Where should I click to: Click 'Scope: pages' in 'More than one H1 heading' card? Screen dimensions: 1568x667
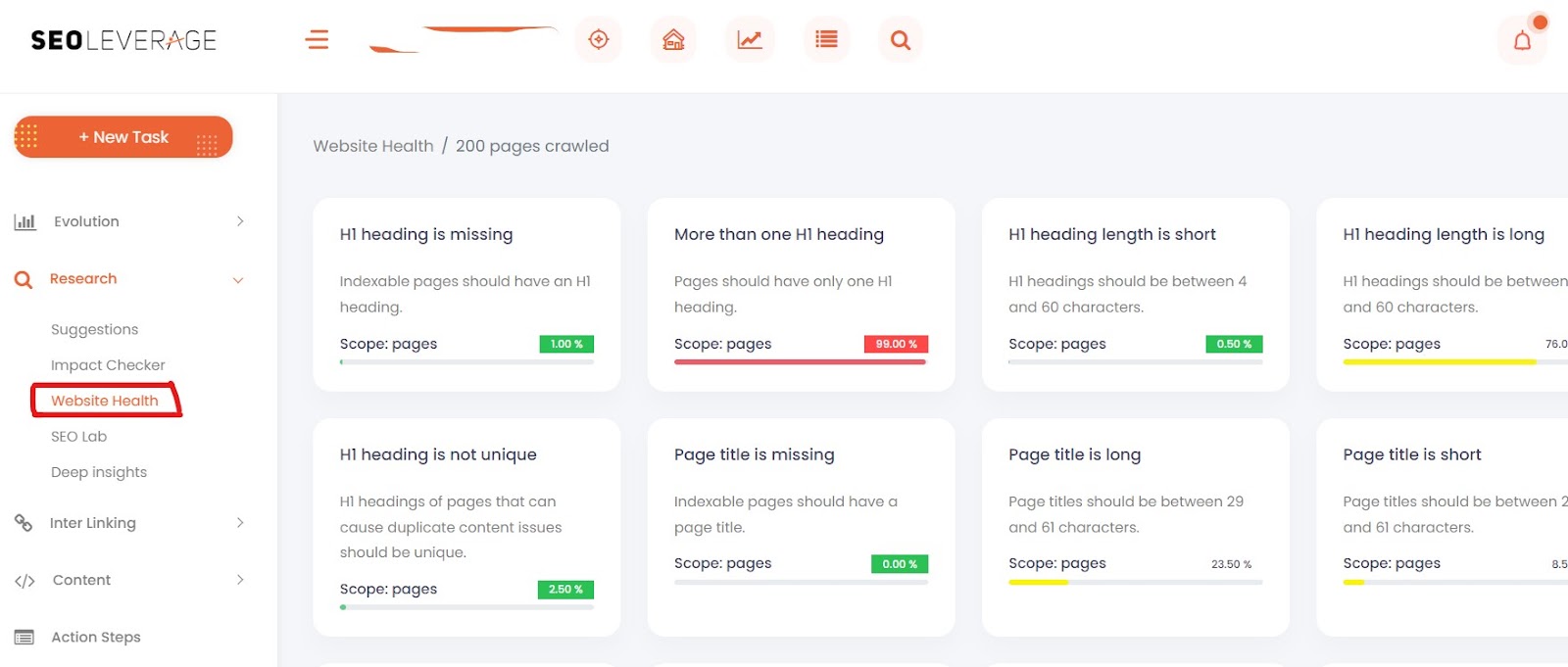(723, 344)
